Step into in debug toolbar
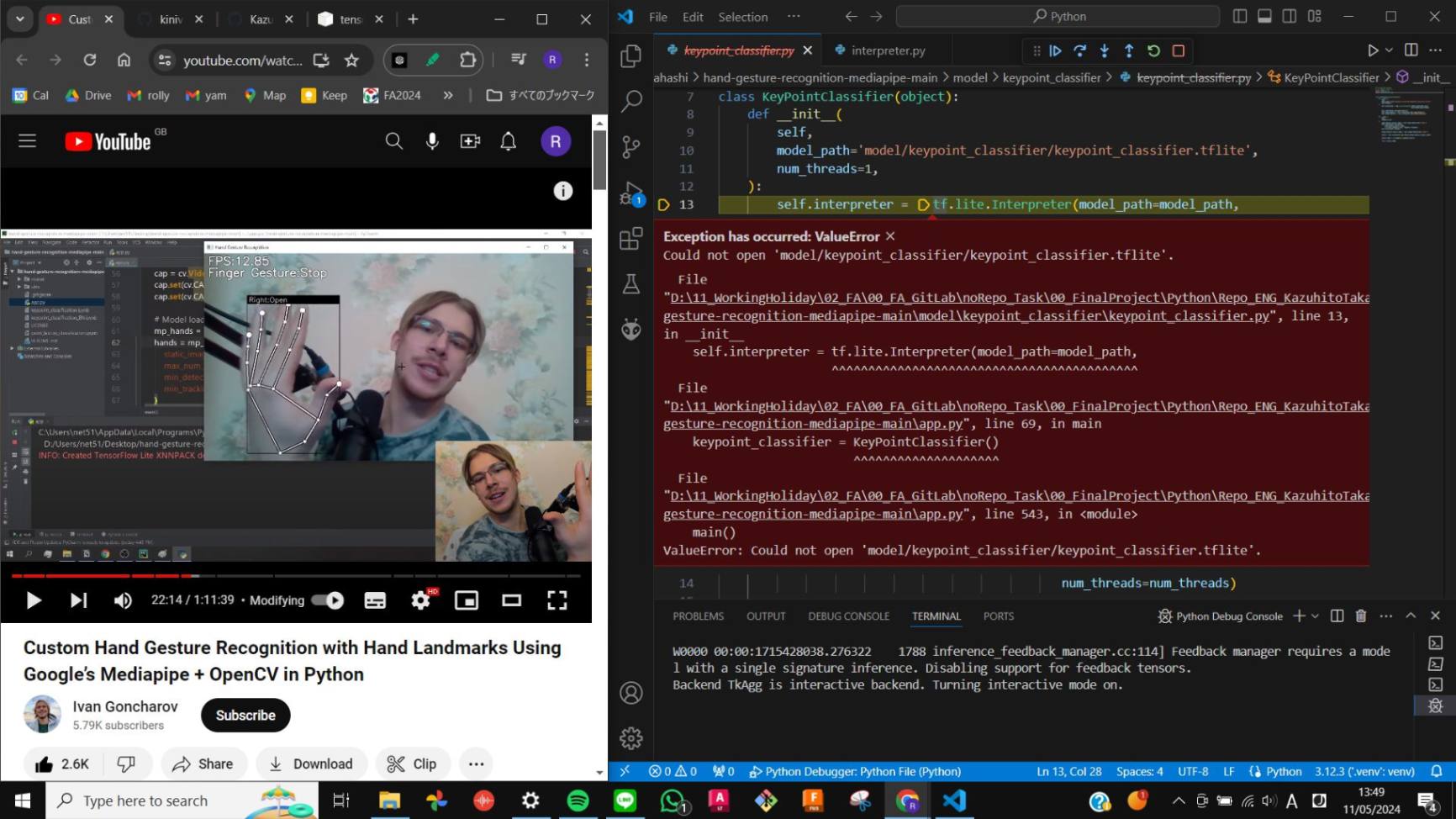The width and height of the screenshot is (1456, 819). coord(1105,50)
